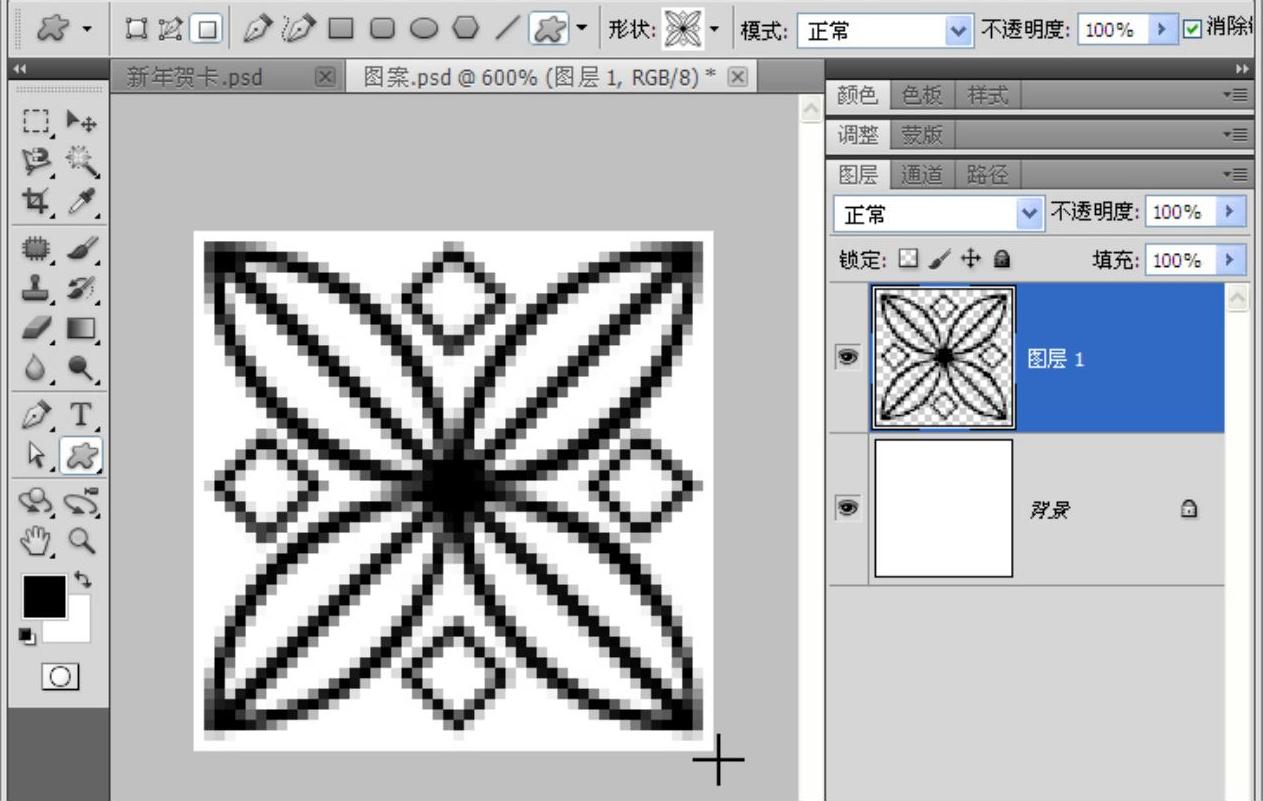Select the Zoom tool in toolbox
1263x801 pixels.
(80, 541)
